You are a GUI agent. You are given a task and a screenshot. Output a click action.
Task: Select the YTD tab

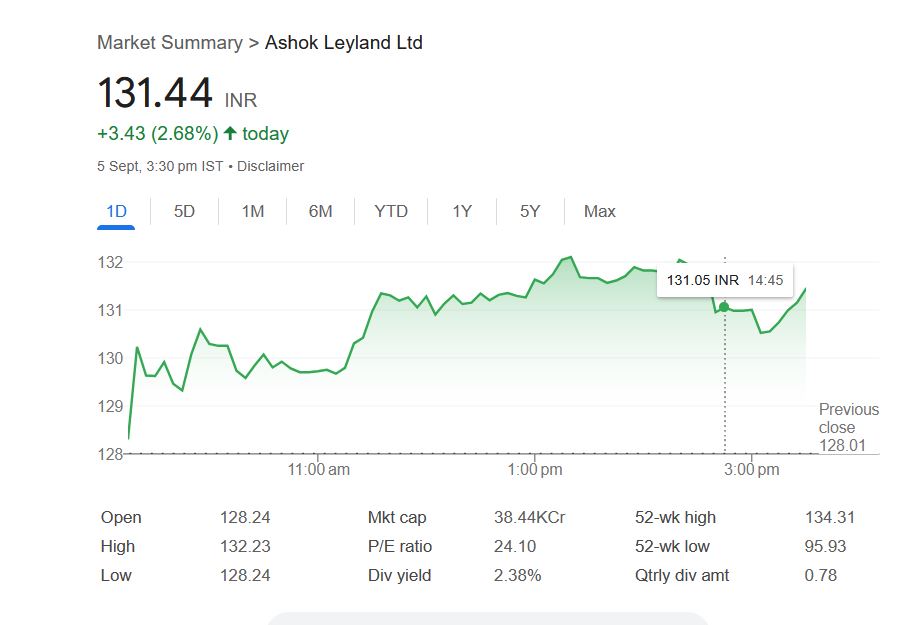tap(391, 211)
